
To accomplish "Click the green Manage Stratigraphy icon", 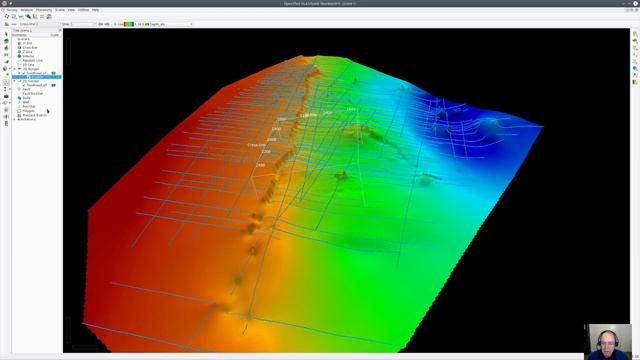I will [635, 82].
